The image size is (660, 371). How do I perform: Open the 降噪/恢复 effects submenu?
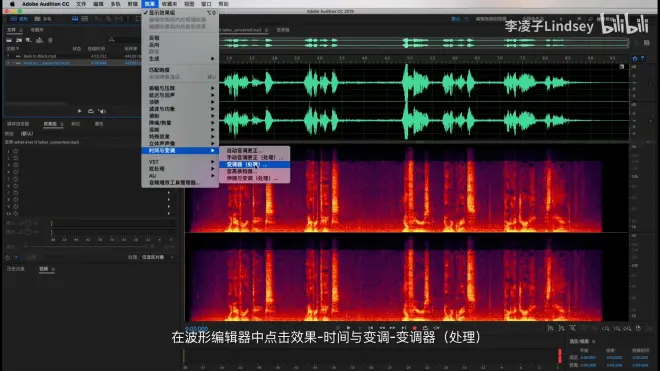coord(180,123)
